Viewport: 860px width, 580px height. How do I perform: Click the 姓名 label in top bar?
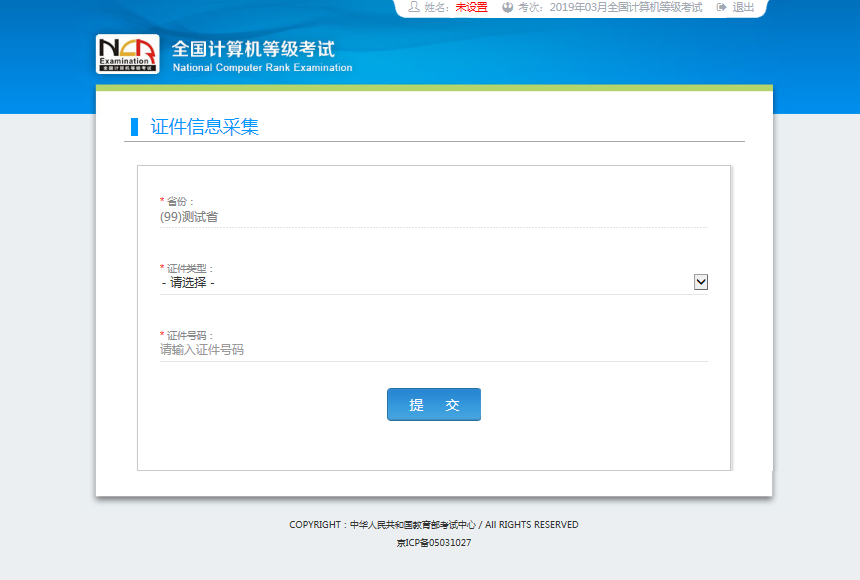(438, 7)
